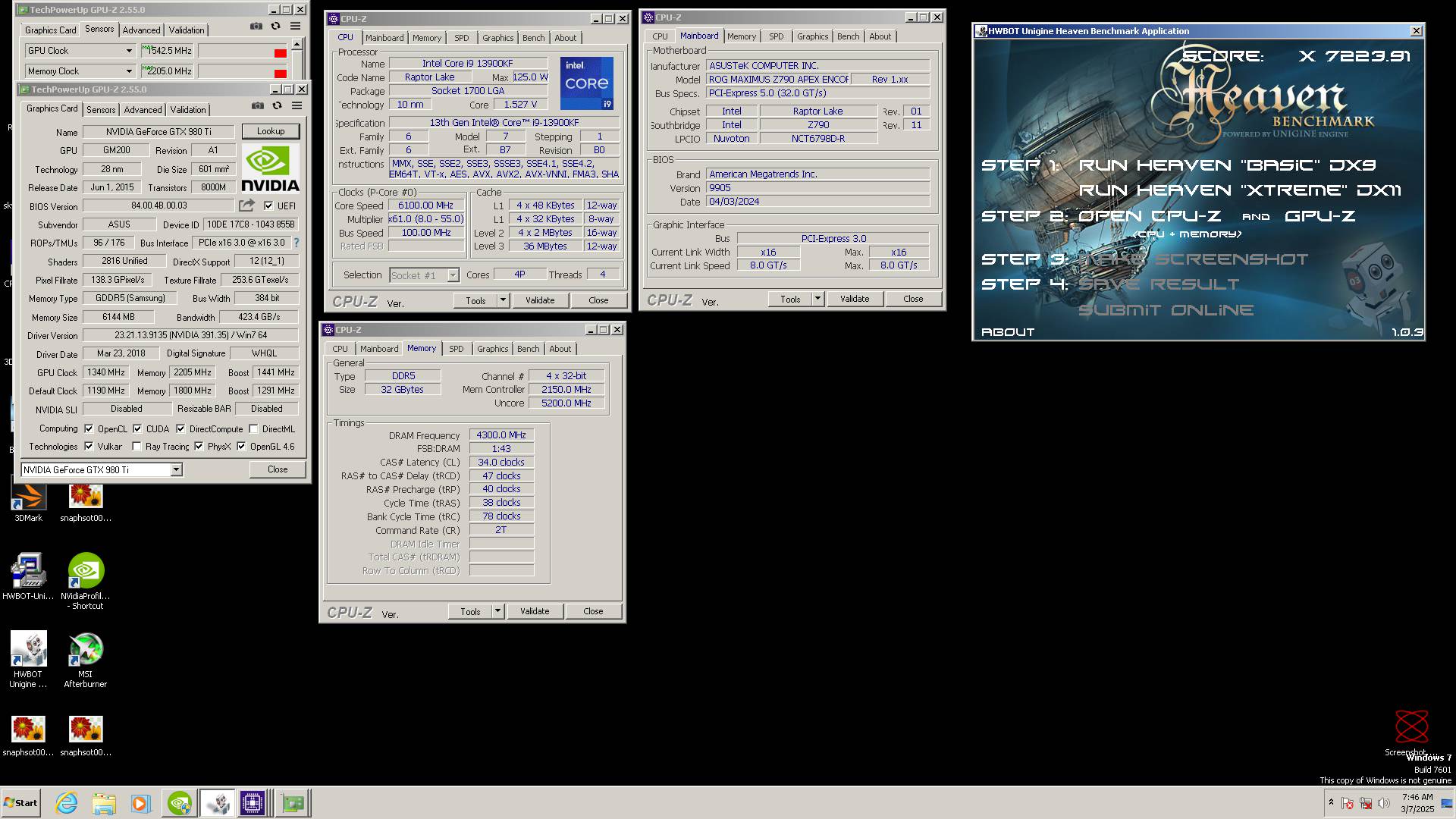Click the refresh icon in the GPU-Z Sensors window
Viewport: 1456px width, 819px height.
click(275, 27)
